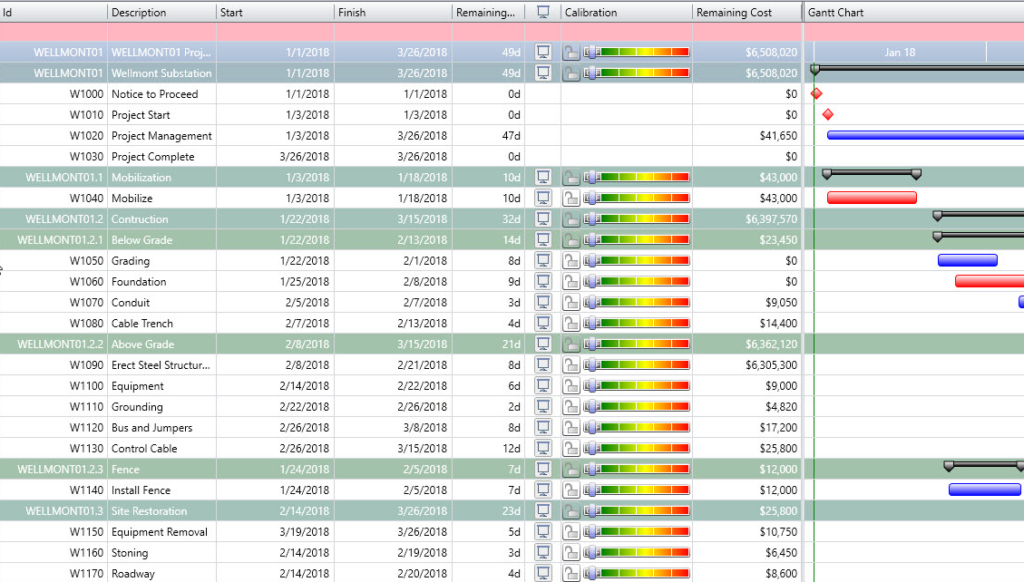Click the monitor icon in the Mobilize row
The height and width of the screenshot is (582, 1024).
(x=544, y=198)
